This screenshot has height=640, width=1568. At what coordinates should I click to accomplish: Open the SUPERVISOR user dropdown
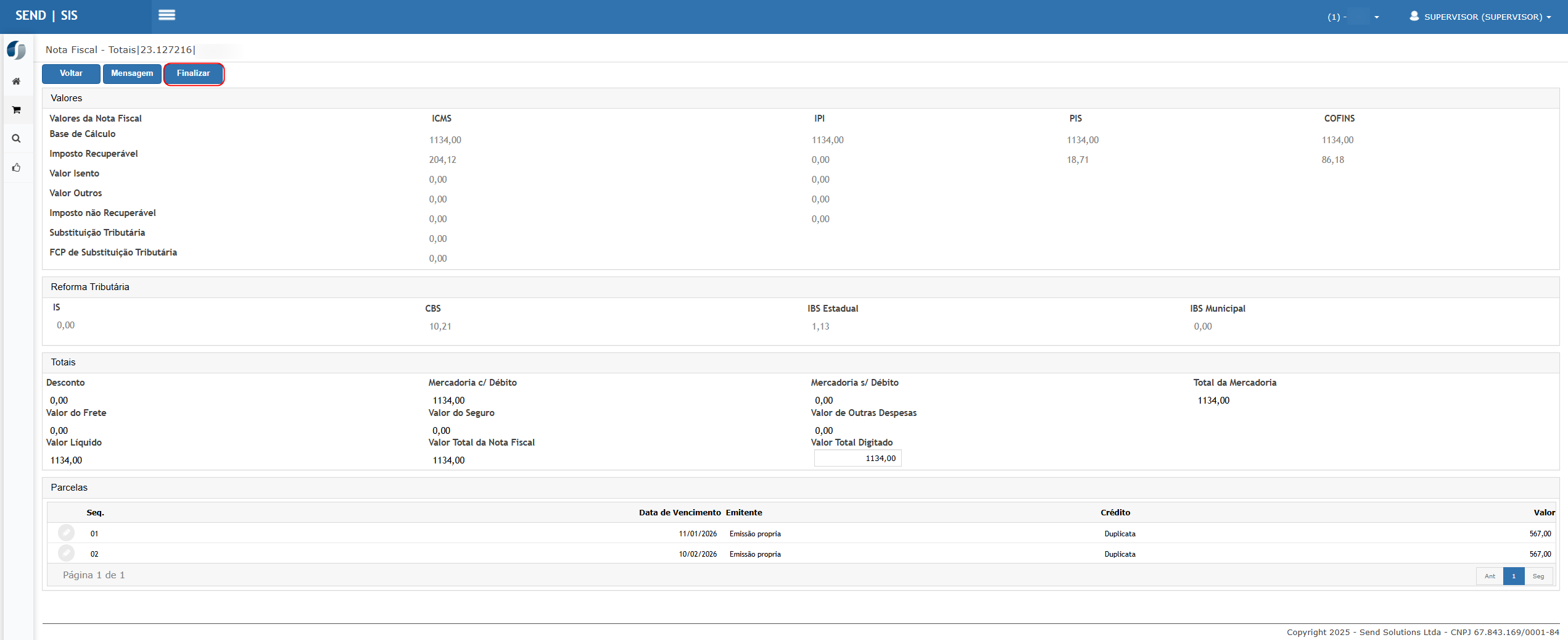[1480, 17]
